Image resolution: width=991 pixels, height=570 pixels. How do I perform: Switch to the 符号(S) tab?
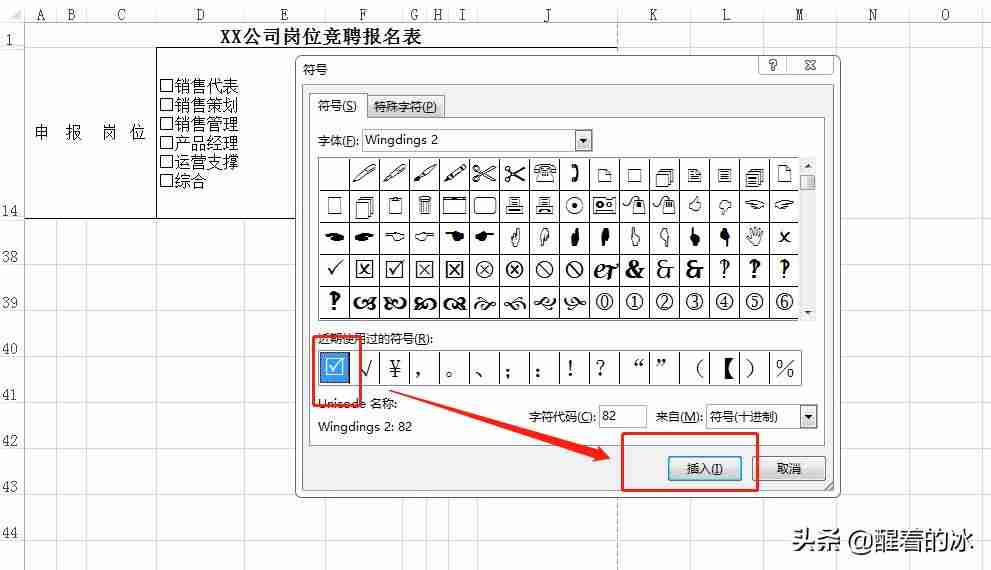click(x=337, y=106)
